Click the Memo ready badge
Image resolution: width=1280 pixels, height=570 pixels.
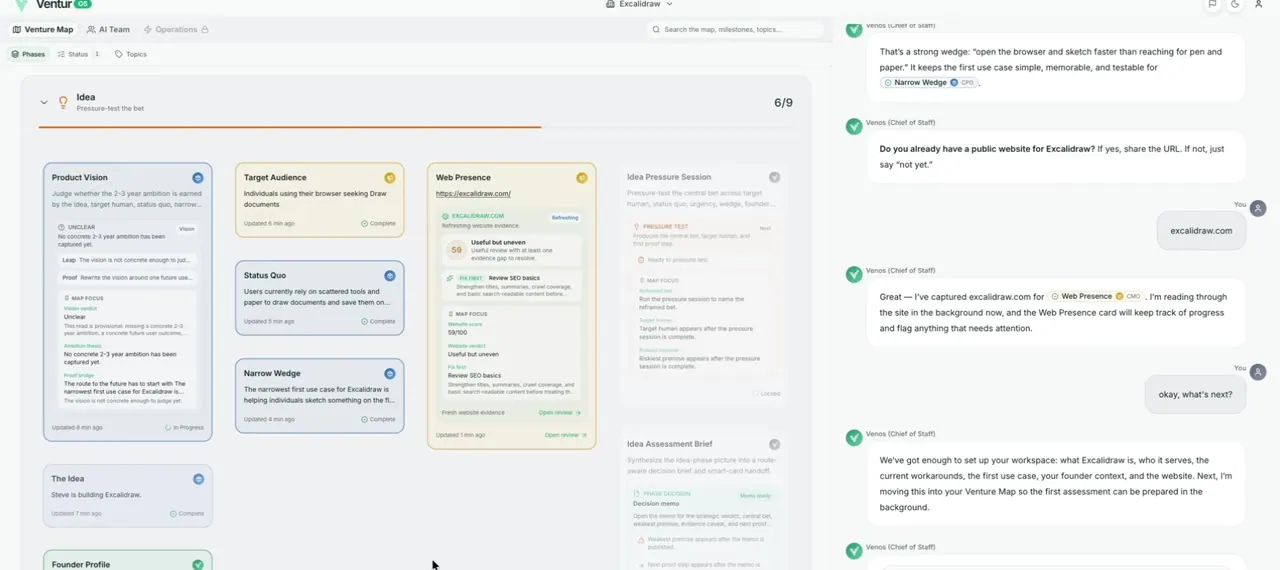(755, 496)
